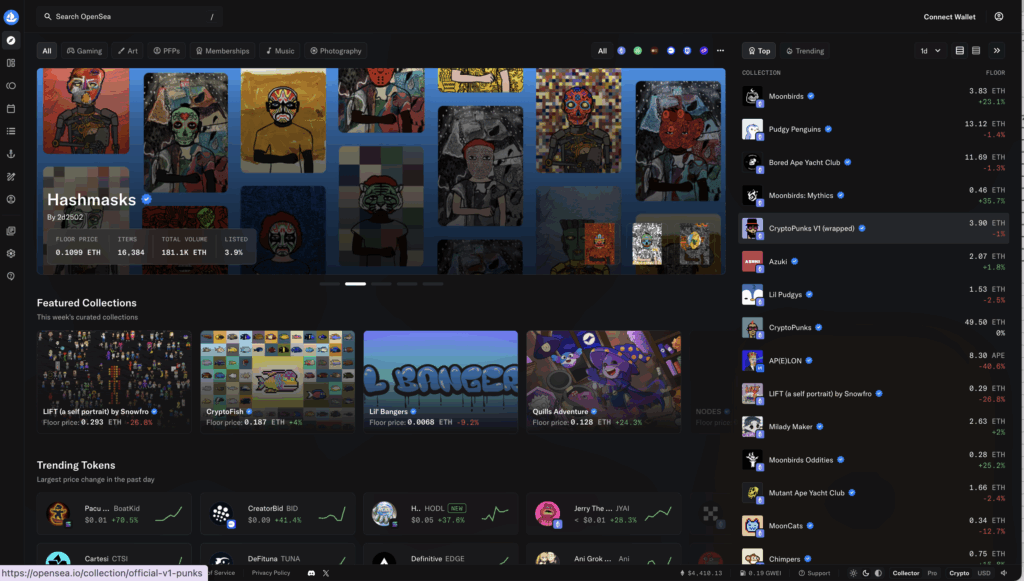This screenshot has width=1024, height=581.
Task: Open the Discord icon in the footer
Action: 311,573
